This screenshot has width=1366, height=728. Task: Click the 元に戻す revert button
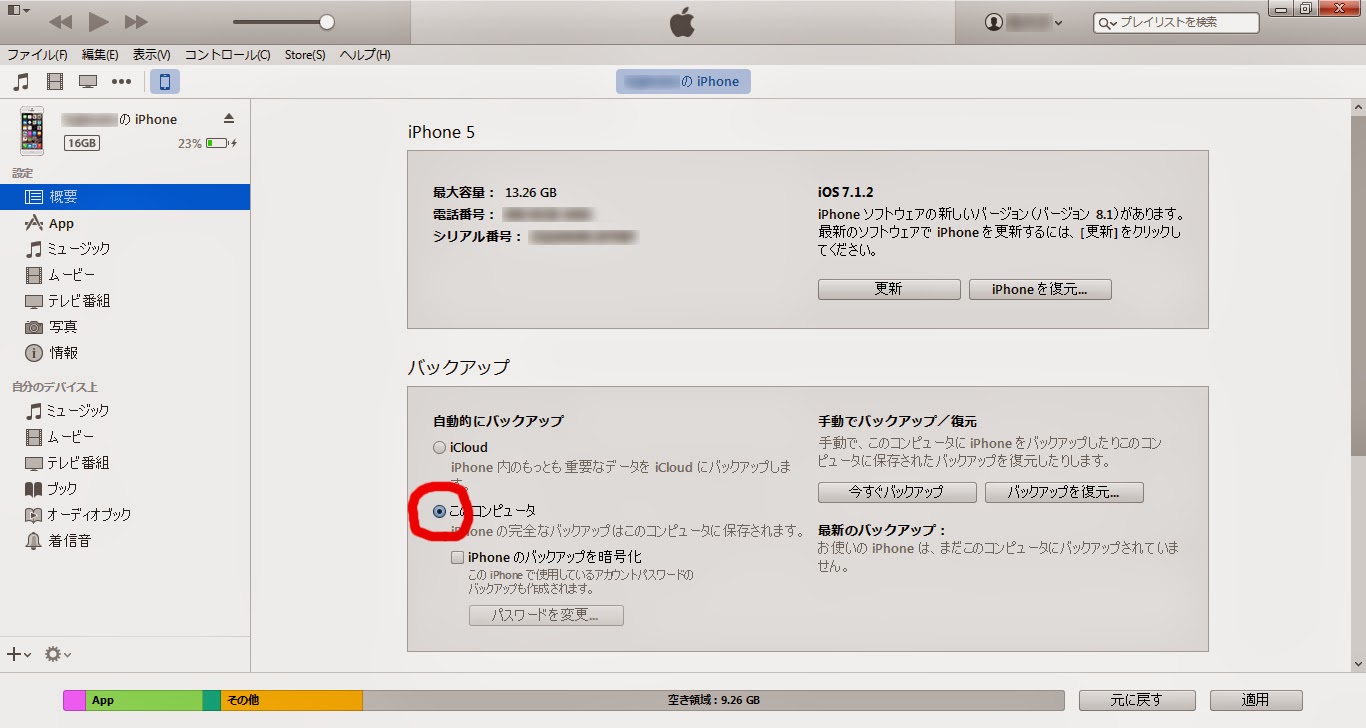(x=1137, y=700)
